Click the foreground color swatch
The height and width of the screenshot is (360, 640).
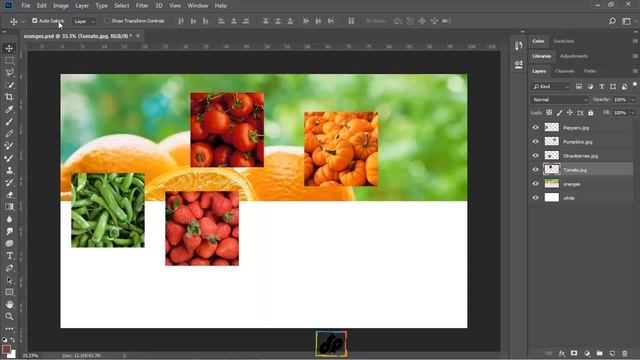pyautogui.click(x=6, y=349)
